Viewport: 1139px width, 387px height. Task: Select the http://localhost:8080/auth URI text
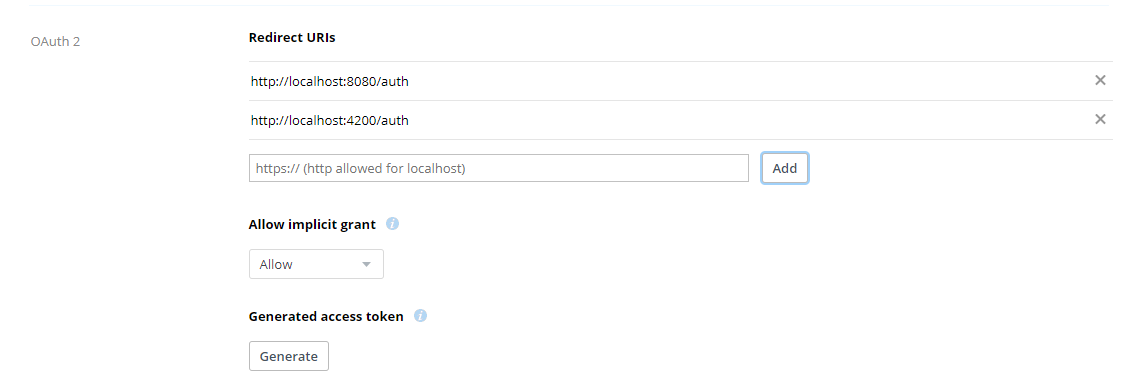pos(330,81)
